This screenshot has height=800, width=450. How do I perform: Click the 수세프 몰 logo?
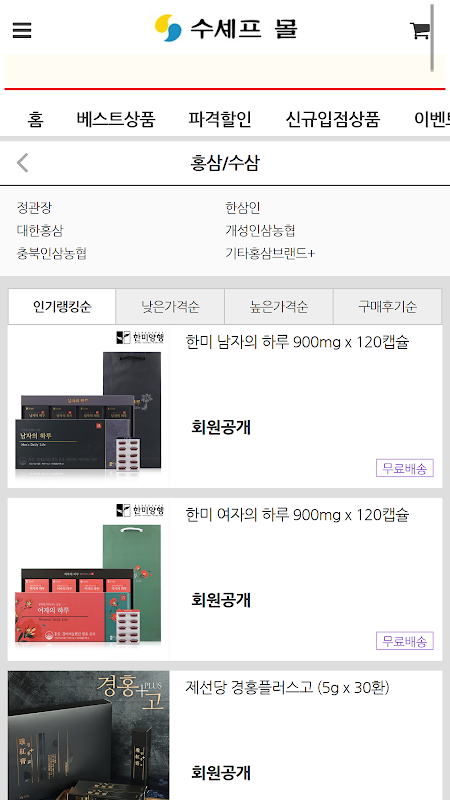pyautogui.click(x=226, y=28)
